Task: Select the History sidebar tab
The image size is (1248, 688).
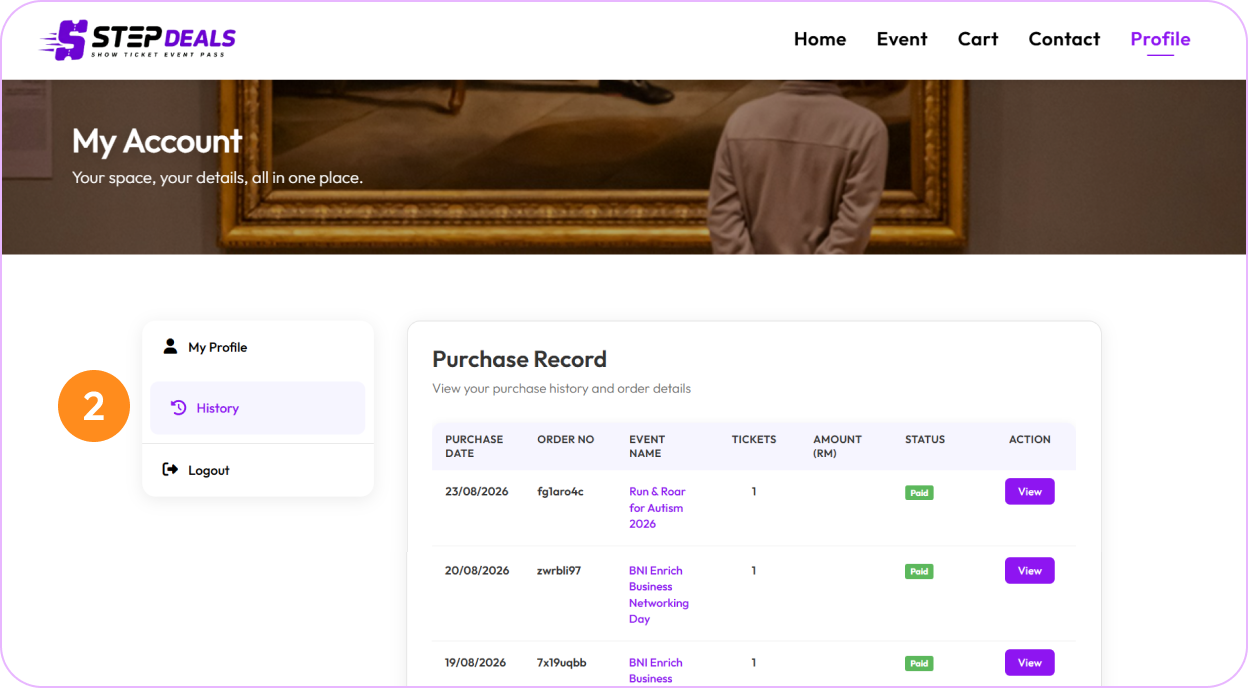Action: (258, 408)
